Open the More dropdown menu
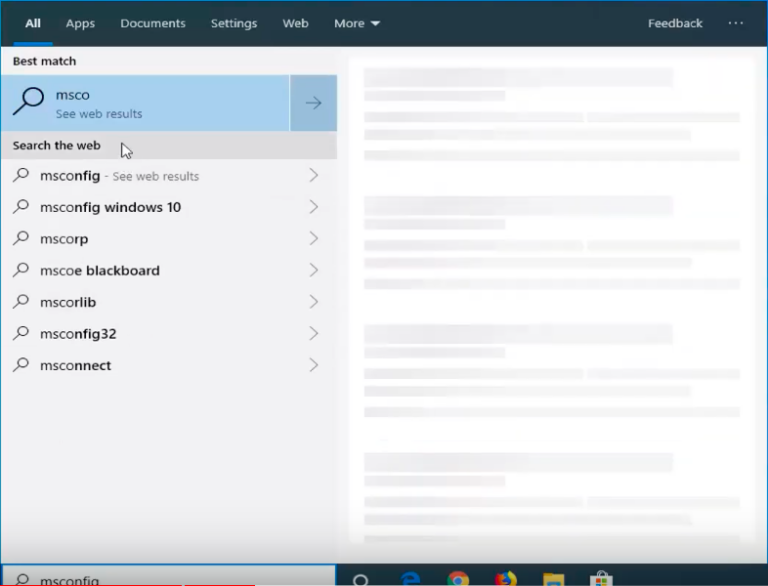Viewport: 768px width, 586px height. click(x=356, y=23)
